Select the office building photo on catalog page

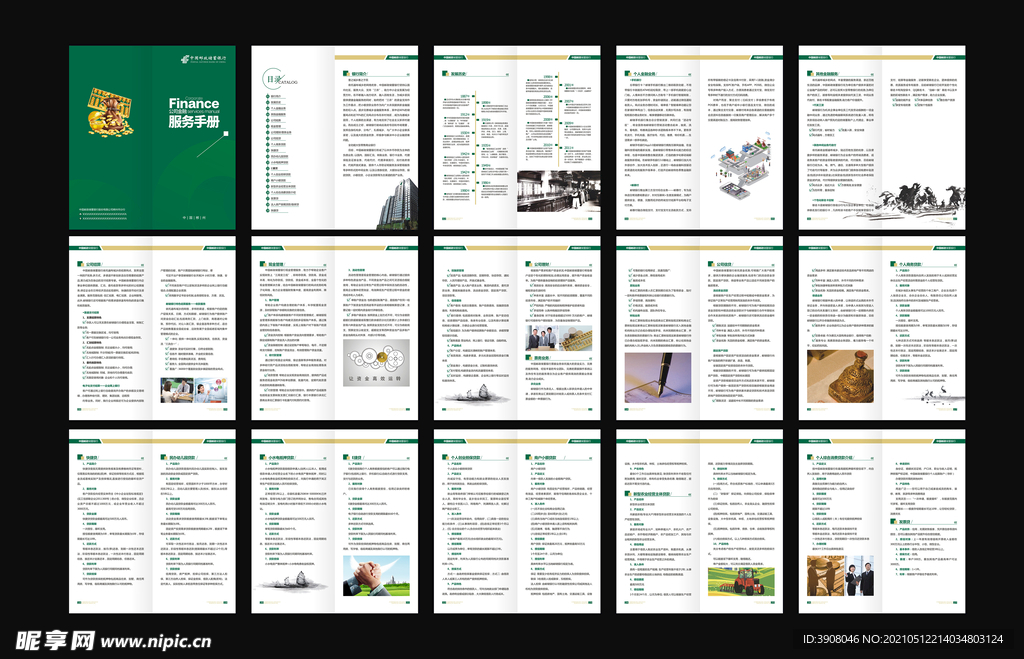click(x=398, y=202)
